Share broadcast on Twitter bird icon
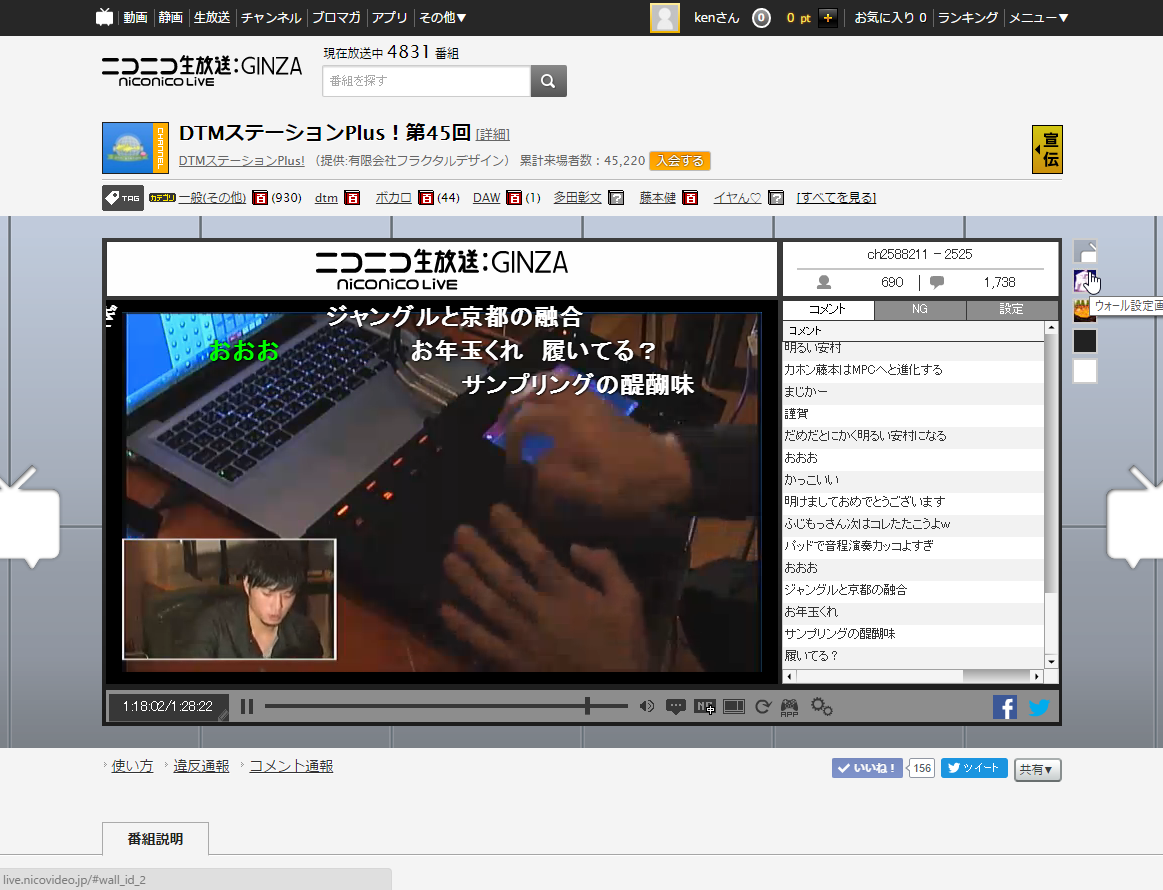The height and width of the screenshot is (890, 1163). [x=1039, y=707]
